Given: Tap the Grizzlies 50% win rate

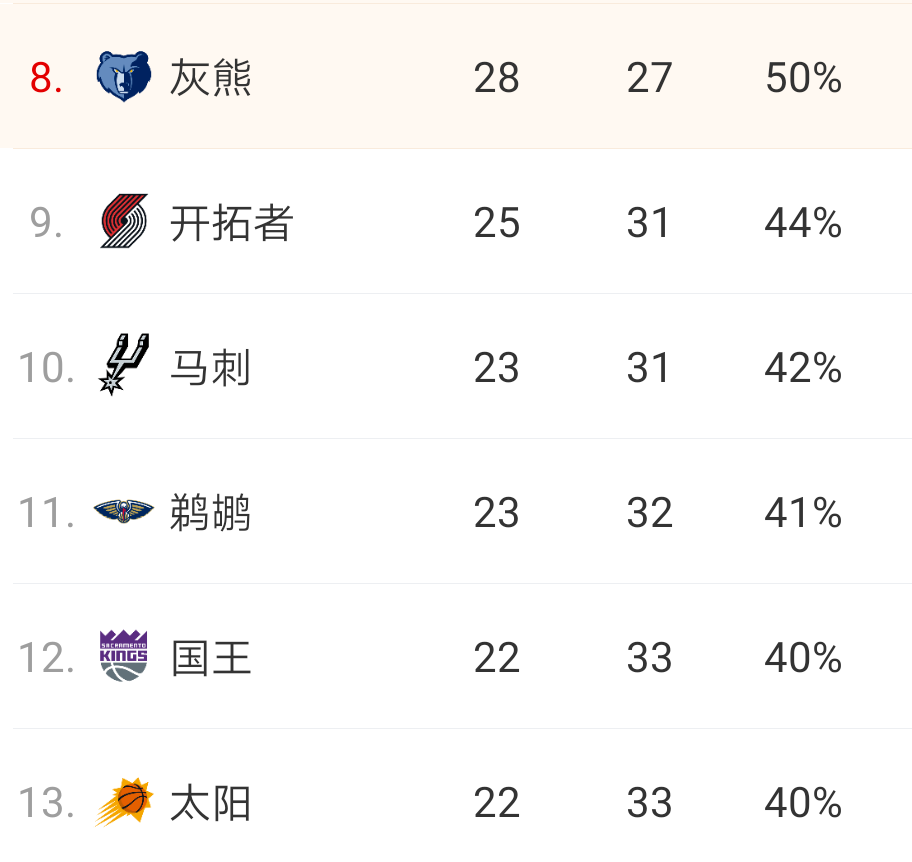Looking at the screenshot, I should click(x=803, y=77).
